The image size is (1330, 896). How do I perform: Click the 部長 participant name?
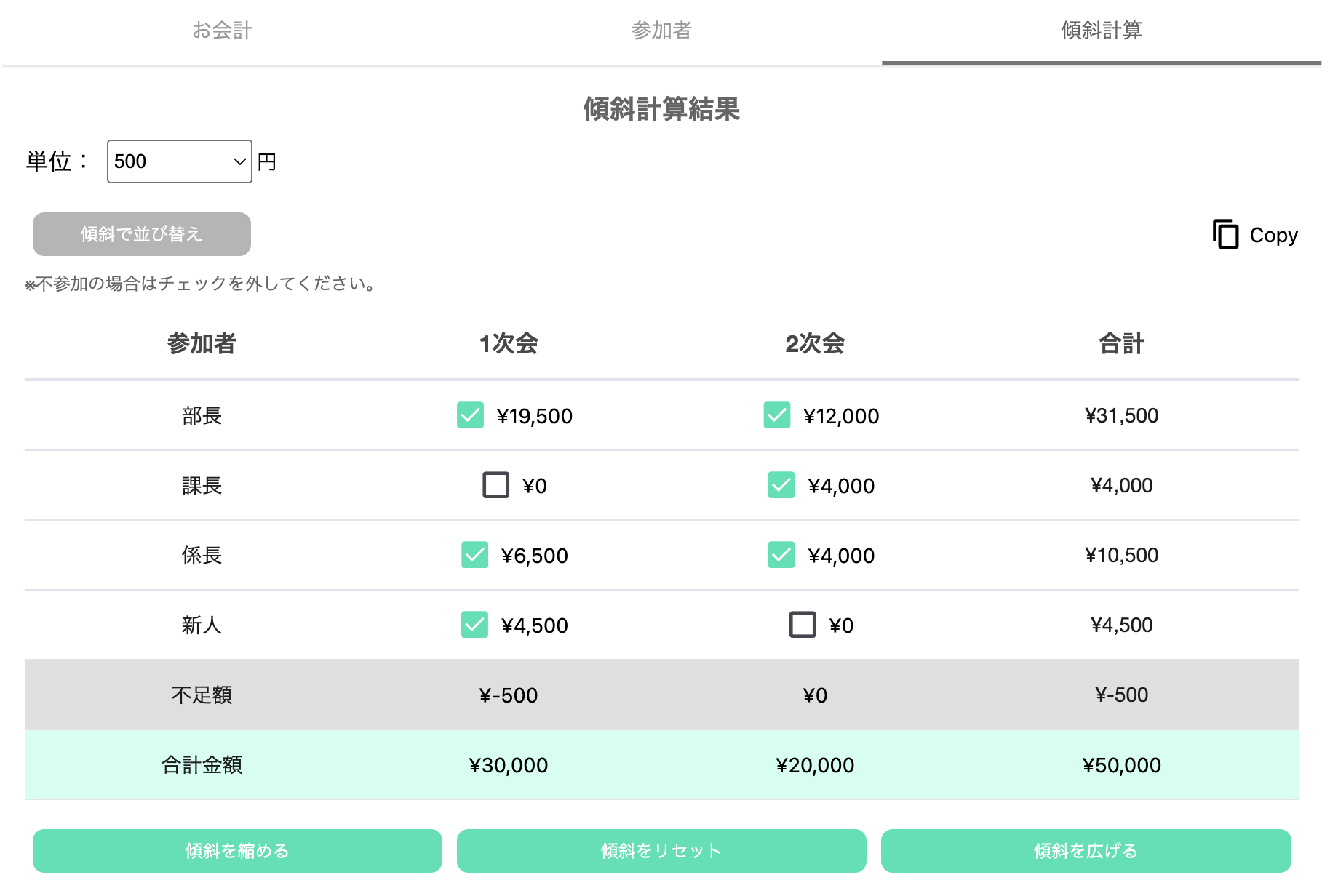point(202,416)
